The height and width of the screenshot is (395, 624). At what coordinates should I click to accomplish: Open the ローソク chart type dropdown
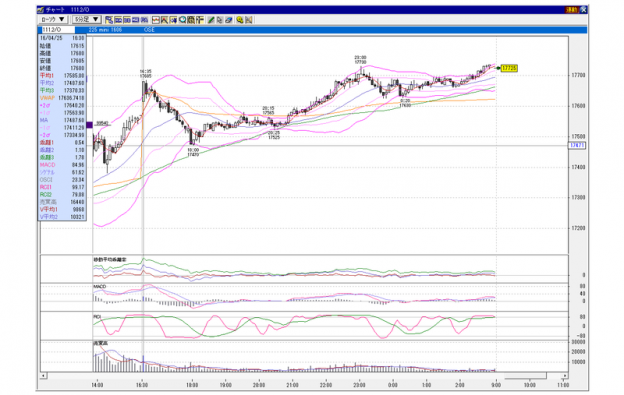pyautogui.click(x=53, y=19)
